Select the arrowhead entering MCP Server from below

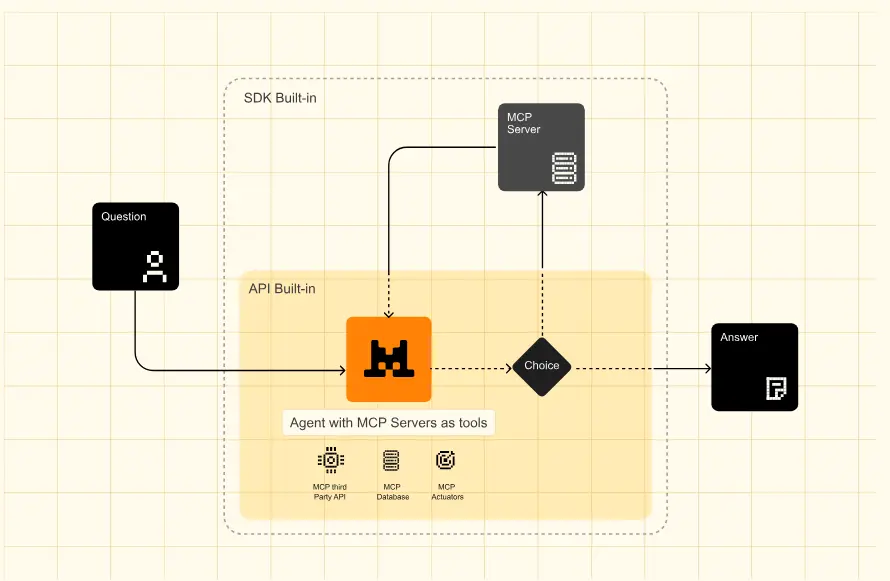(542, 197)
